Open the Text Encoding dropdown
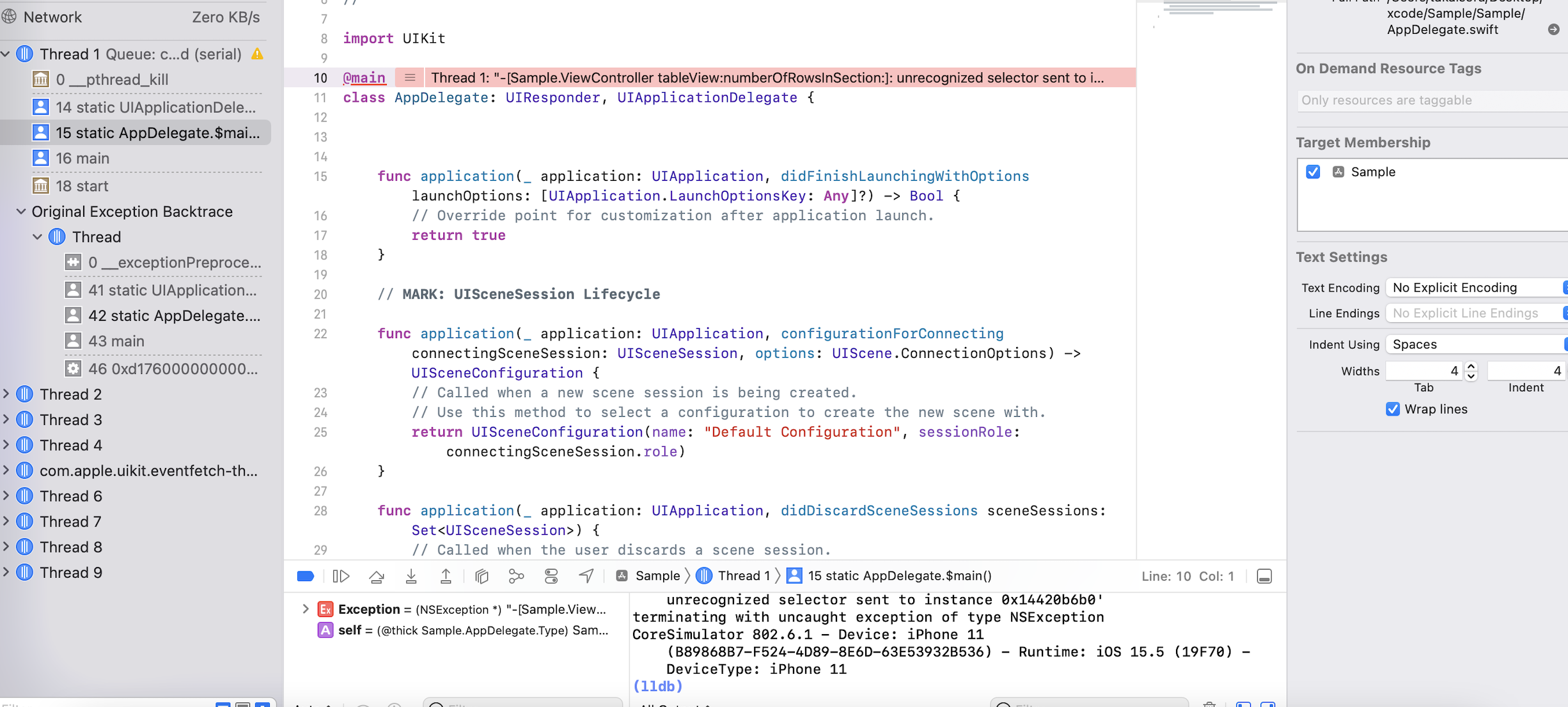Viewport: 1568px width, 707px height. pyautogui.click(x=1477, y=288)
